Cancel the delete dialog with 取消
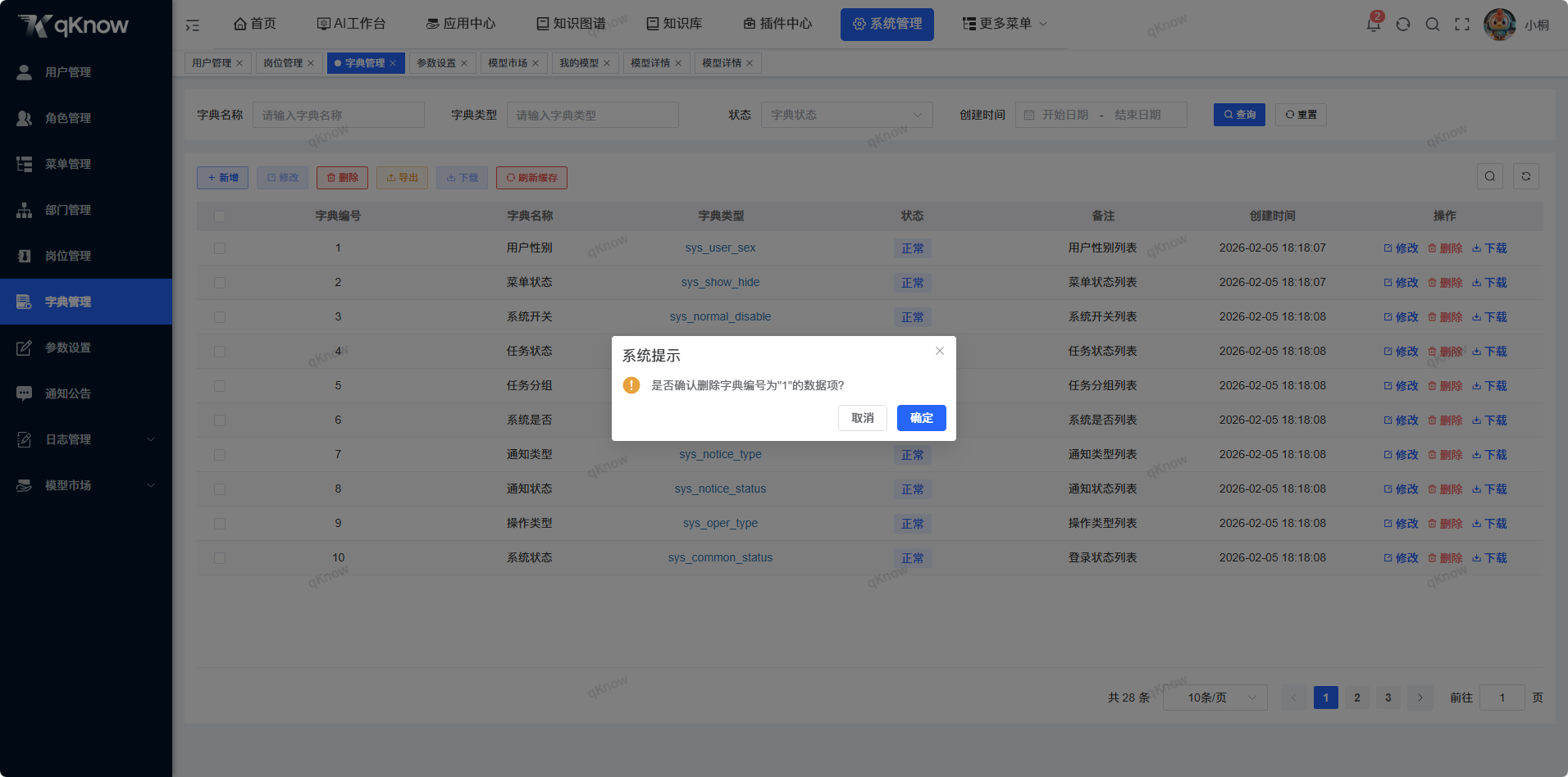This screenshot has width=1568, height=777. click(x=863, y=418)
